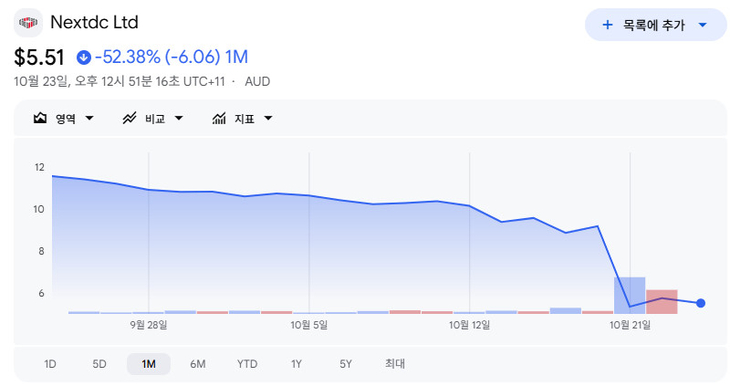
Task: Click the tall blue volume bar at 10월 21일
Action: 629,295
